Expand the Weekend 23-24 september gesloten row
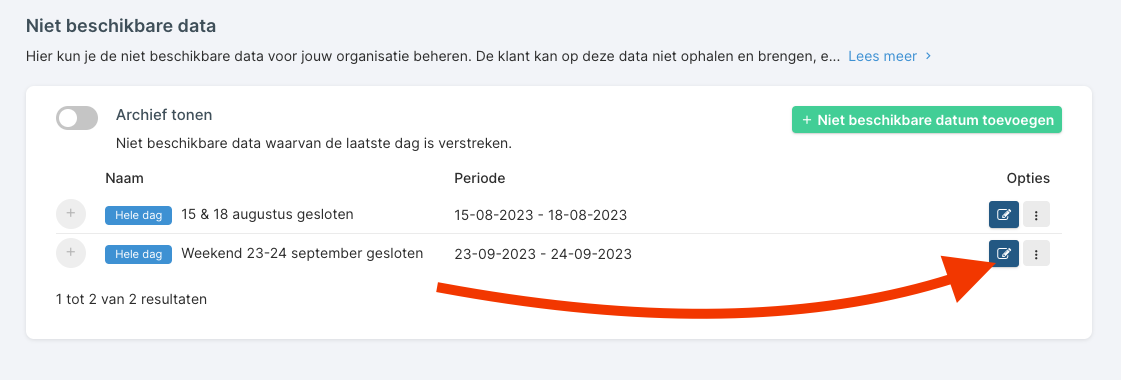1121x380 pixels. click(71, 253)
